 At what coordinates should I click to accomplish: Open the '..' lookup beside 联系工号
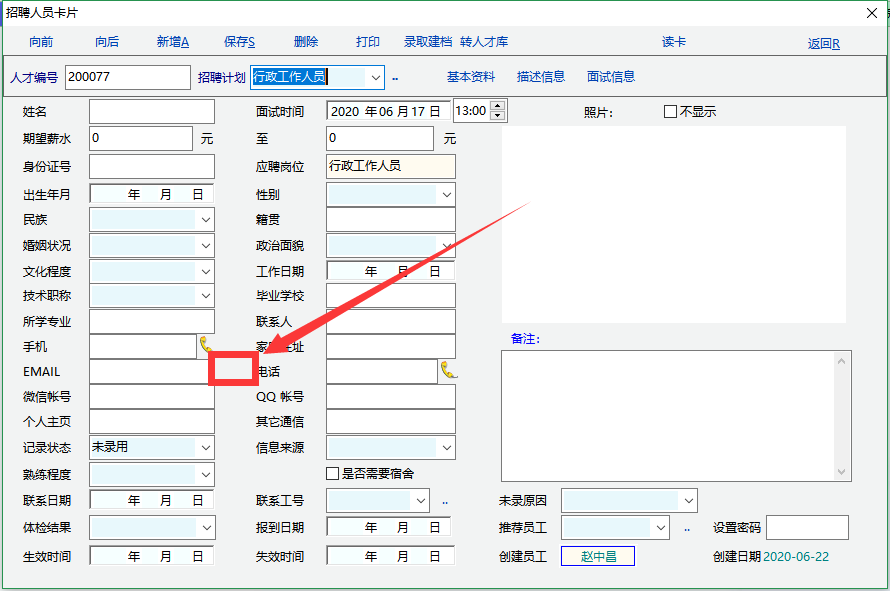(445, 502)
